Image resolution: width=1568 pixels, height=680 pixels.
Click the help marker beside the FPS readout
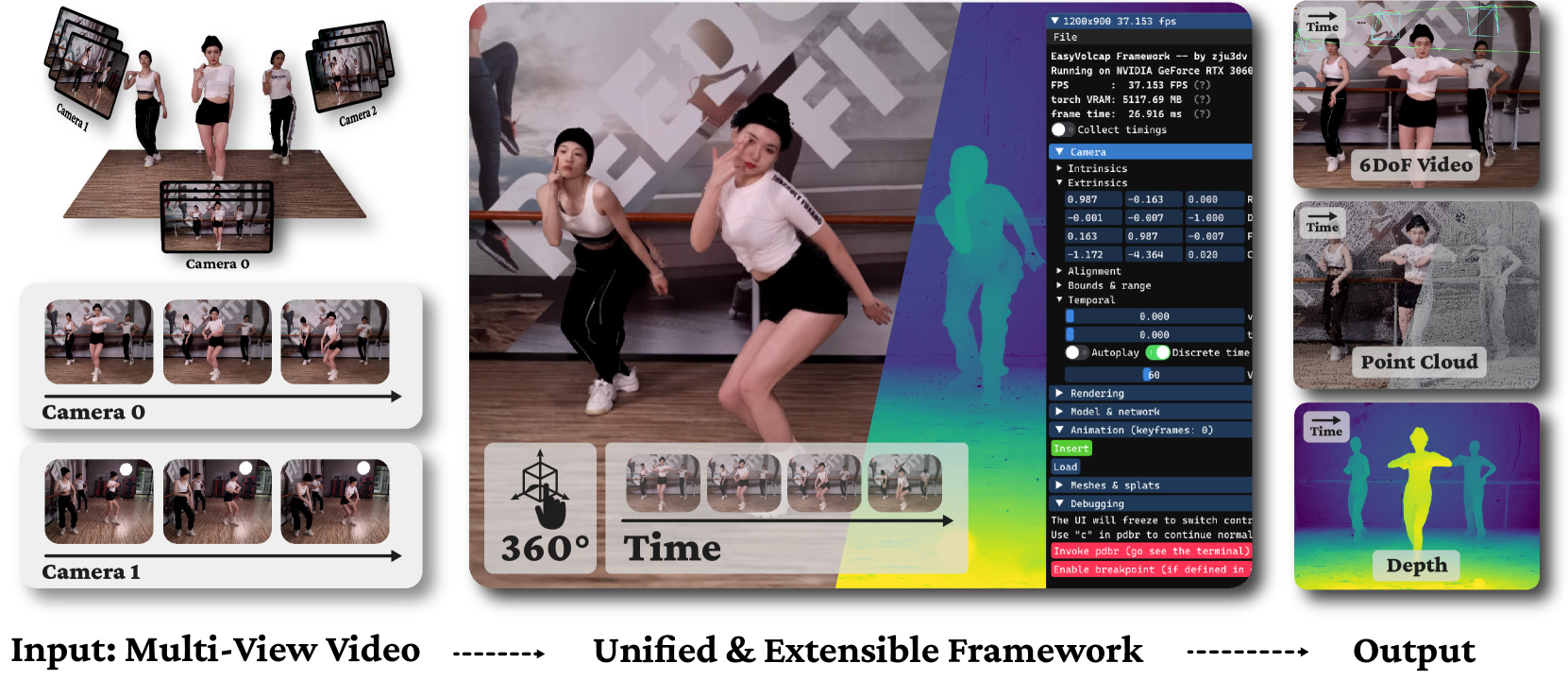coord(1202,85)
